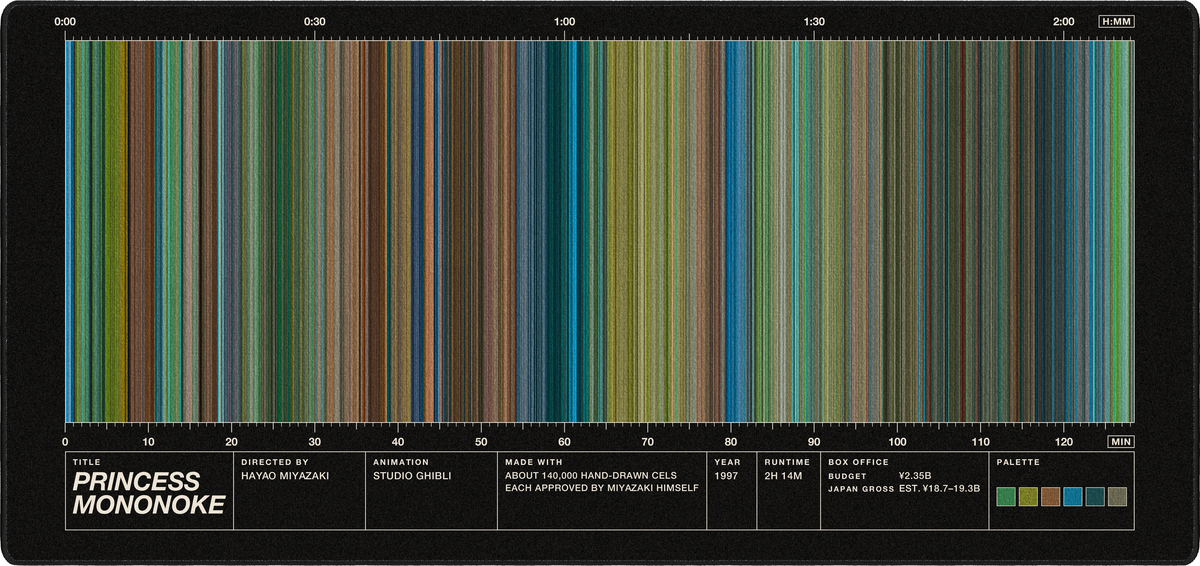
Task: Click the 20 minute axis label
Action: [231, 441]
